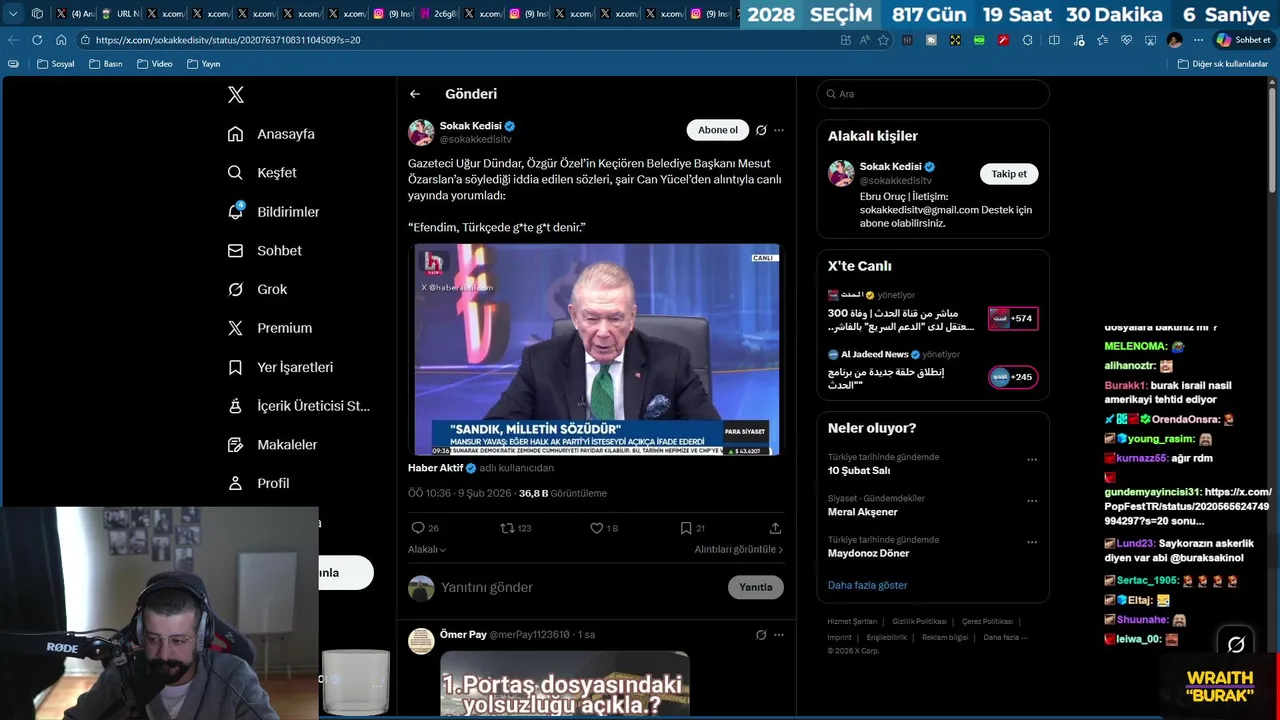1280x720 pixels.
Task: Open more options for Meral Akşener trend
Action: tap(1032, 501)
